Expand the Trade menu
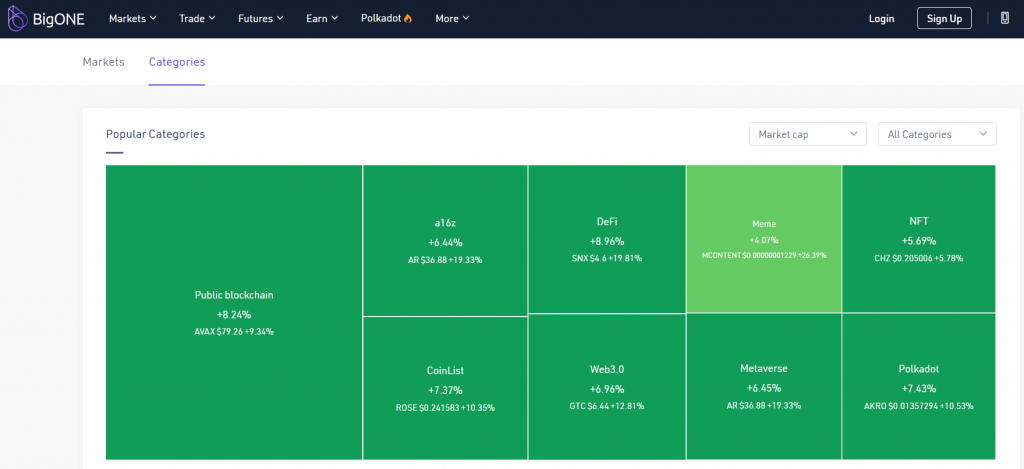This screenshot has width=1024, height=469. (x=197, y=18)
